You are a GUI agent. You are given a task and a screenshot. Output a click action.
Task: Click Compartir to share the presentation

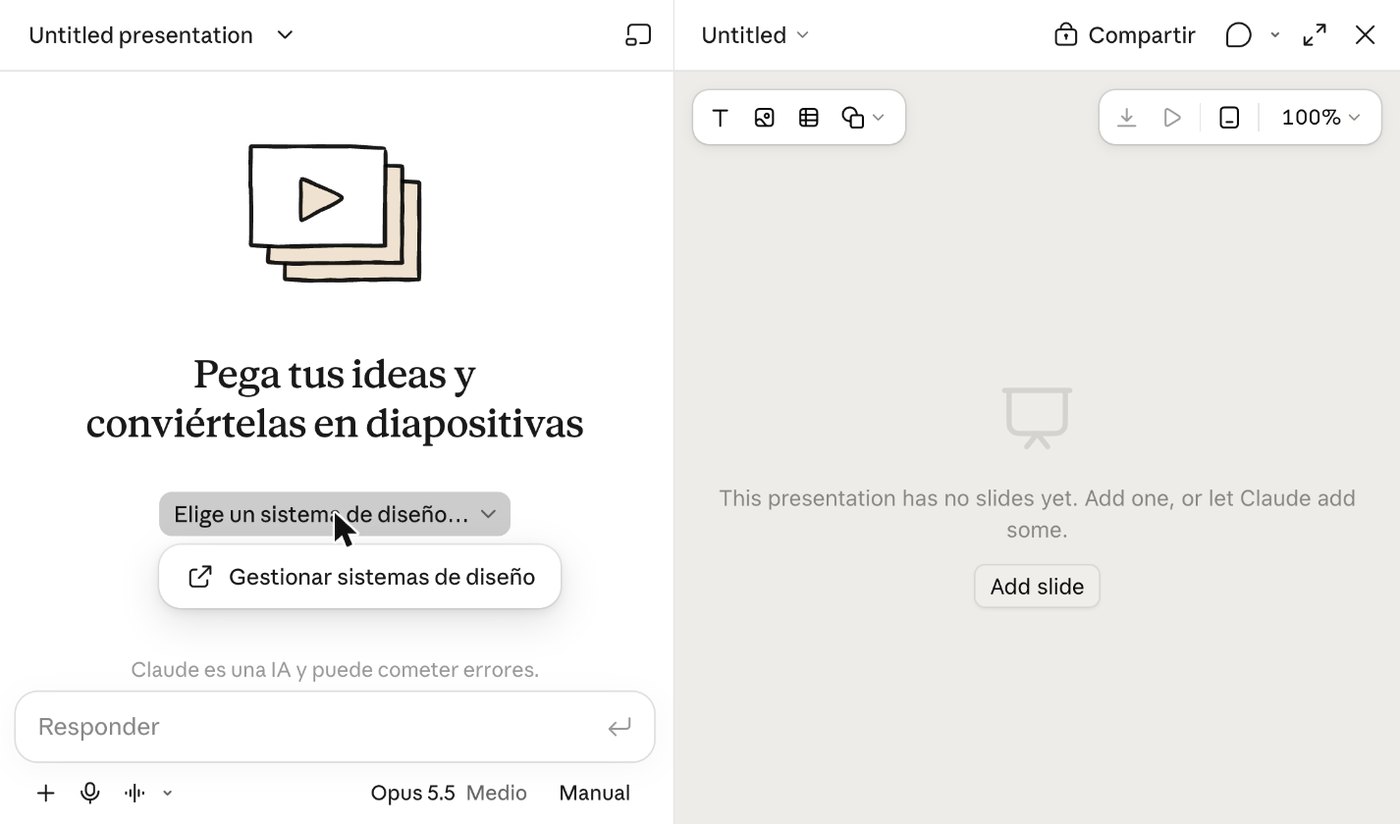(x=1125, y=35)
